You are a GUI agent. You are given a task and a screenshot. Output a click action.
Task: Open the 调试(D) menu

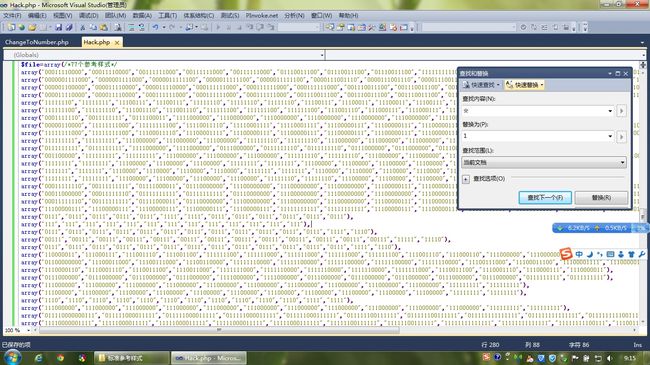(88, 15)
